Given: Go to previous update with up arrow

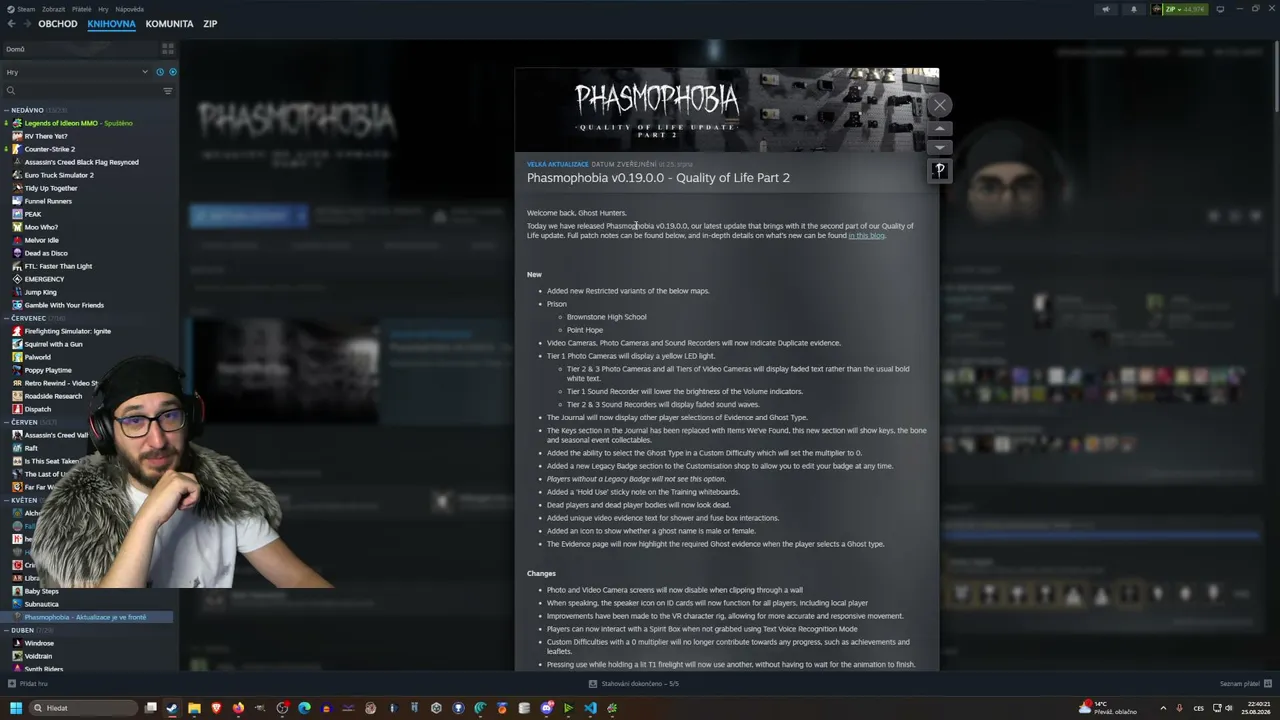Looking at the screenshot, I should coord(939,129).
